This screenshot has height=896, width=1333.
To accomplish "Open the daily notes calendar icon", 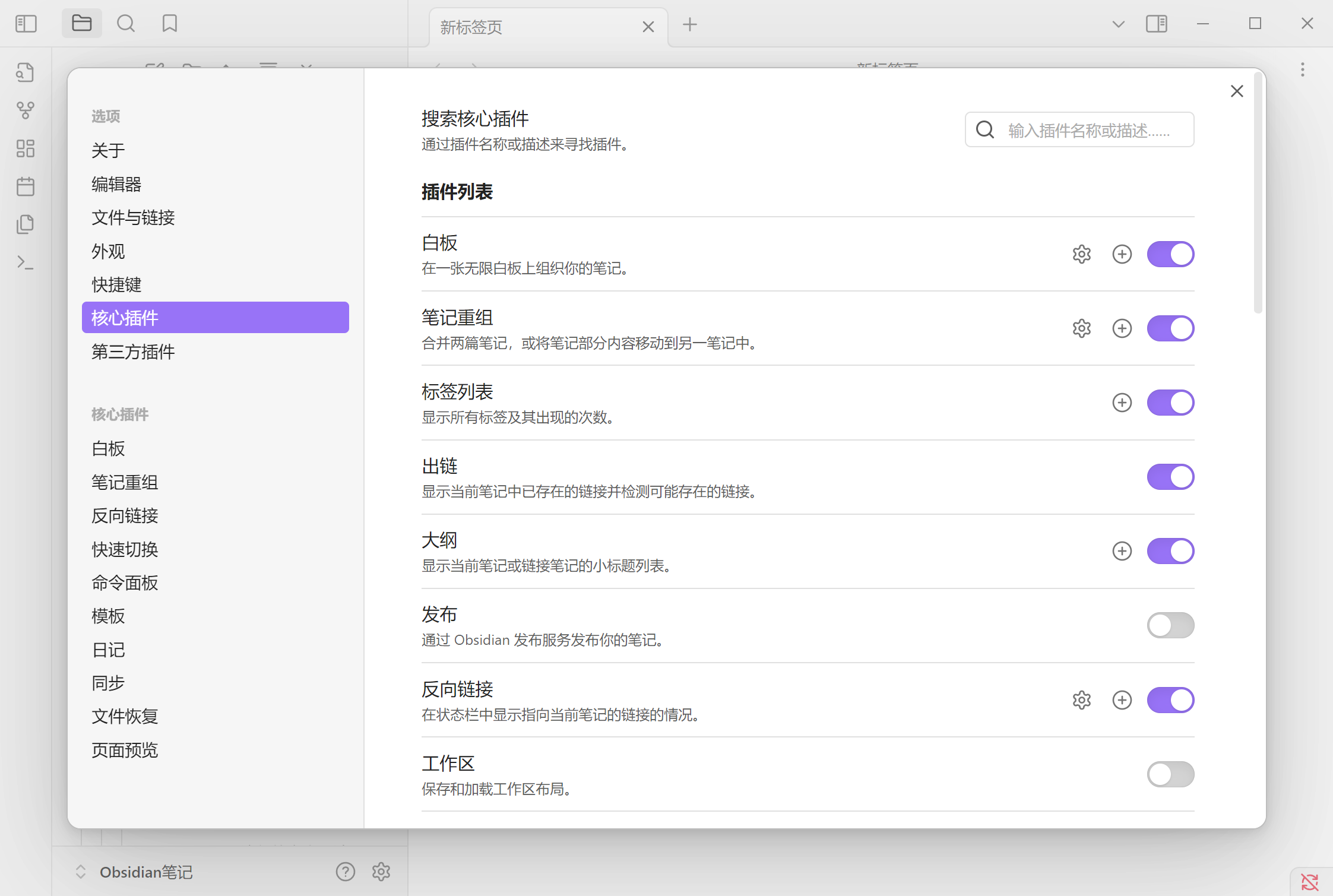I will [26, 186].
